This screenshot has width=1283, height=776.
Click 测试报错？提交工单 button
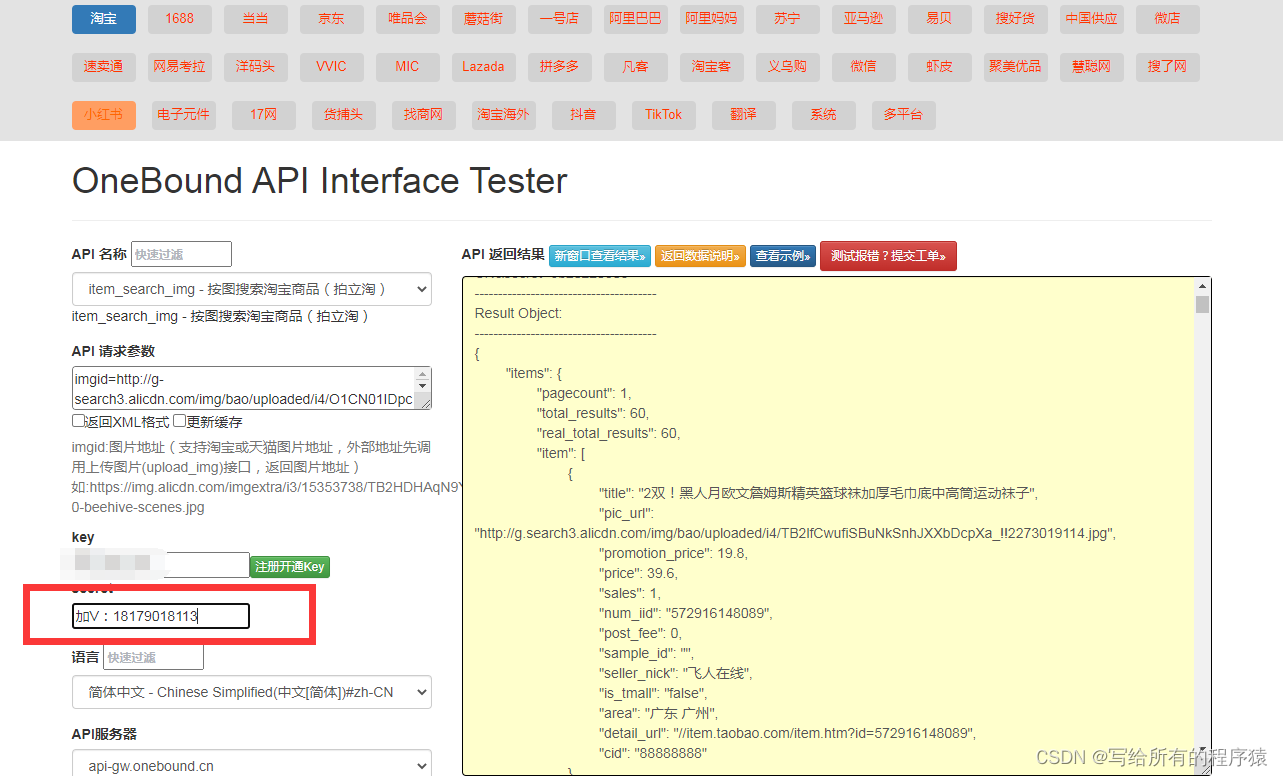coord(888,256)
